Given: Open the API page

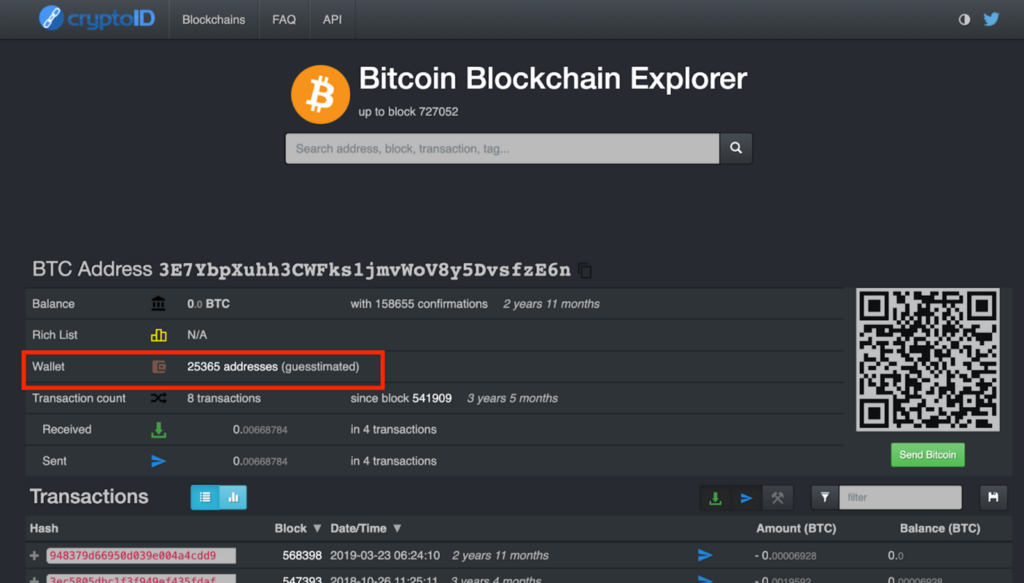Looking at the screenshot, I should pyautogui.click(x=332, y=20).
